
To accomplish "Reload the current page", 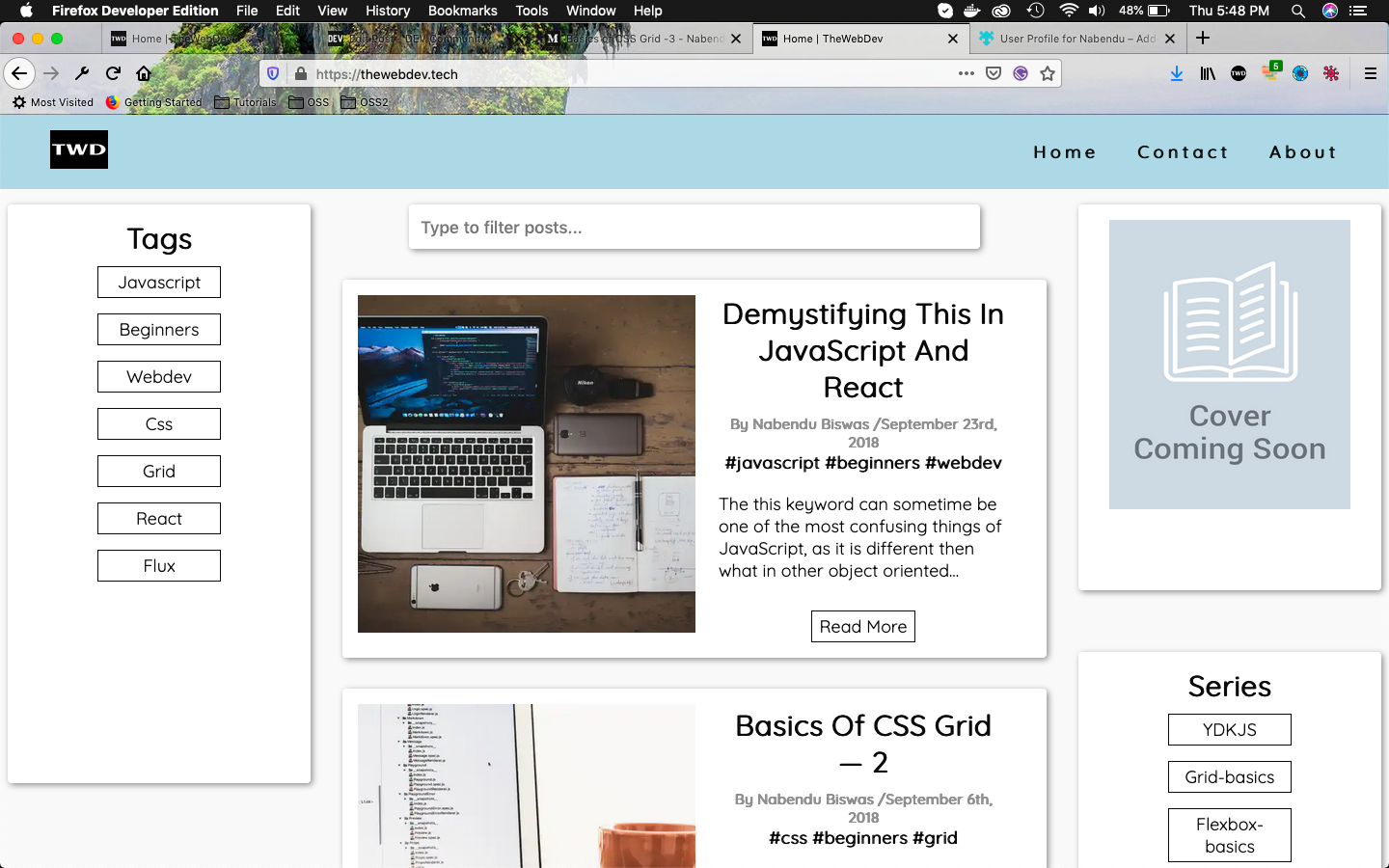I will pos(113,73).
